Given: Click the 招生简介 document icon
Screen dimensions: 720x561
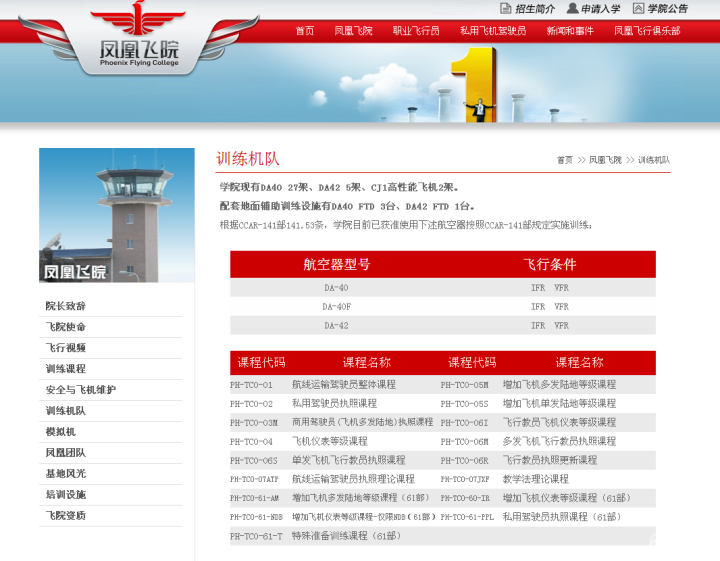Looking at the screenshot, I should pos(505,8).
